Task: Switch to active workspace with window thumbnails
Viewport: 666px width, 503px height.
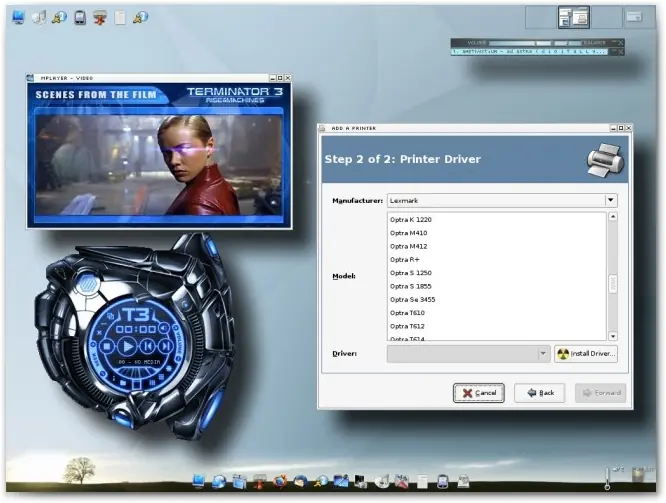Action: [x=574, y=17]
